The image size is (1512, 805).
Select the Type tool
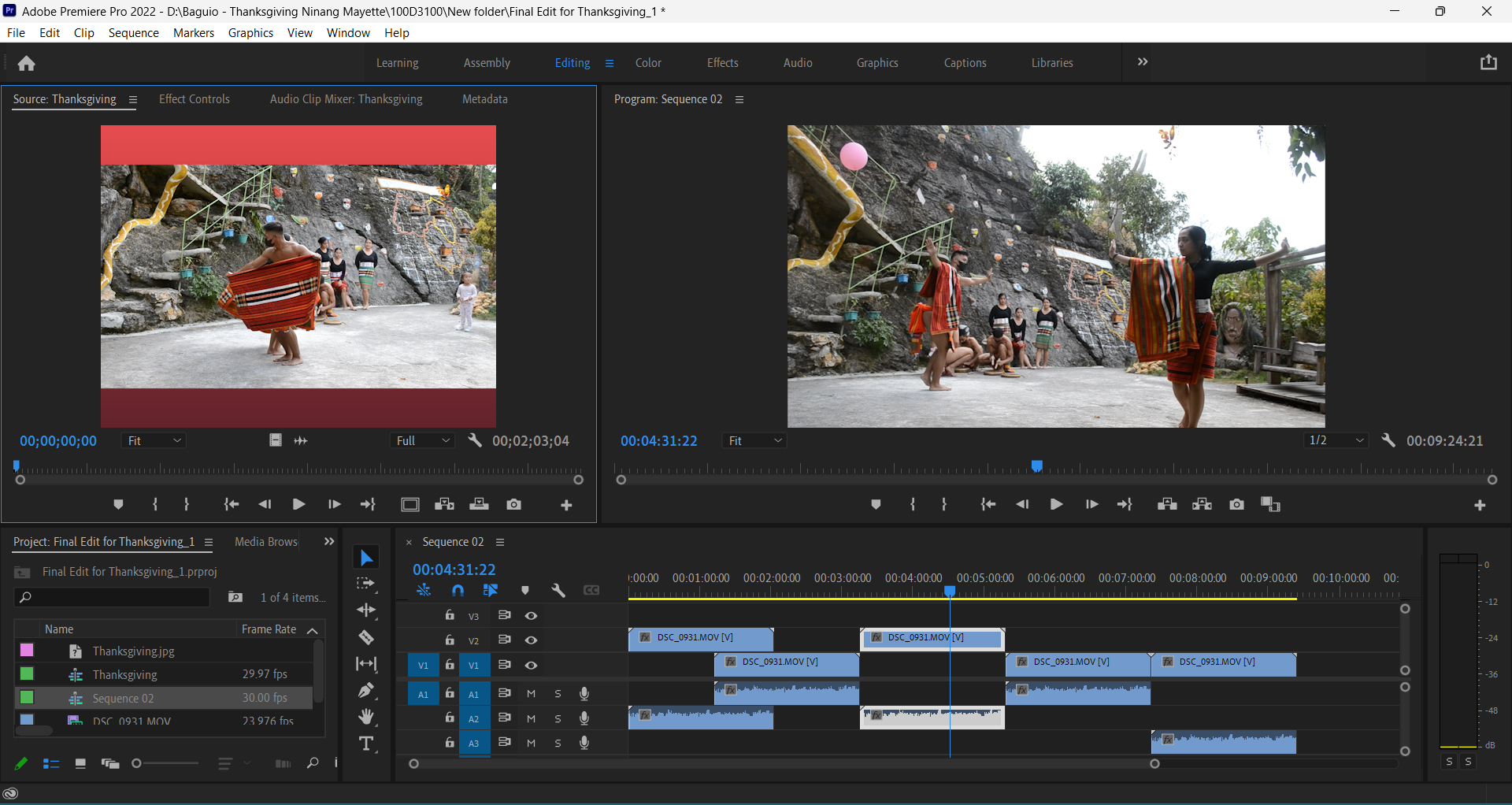(366, 744)
